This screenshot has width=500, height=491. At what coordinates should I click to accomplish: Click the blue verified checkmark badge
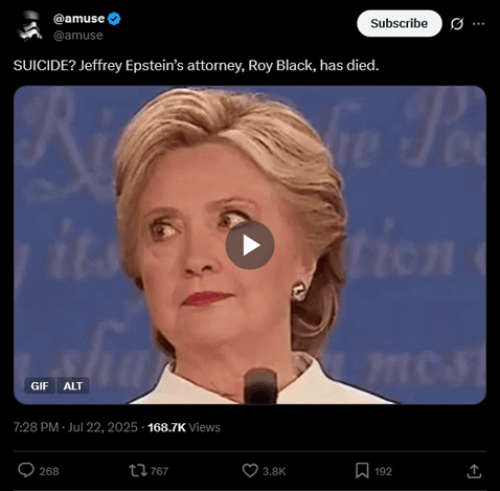[114, 19]
